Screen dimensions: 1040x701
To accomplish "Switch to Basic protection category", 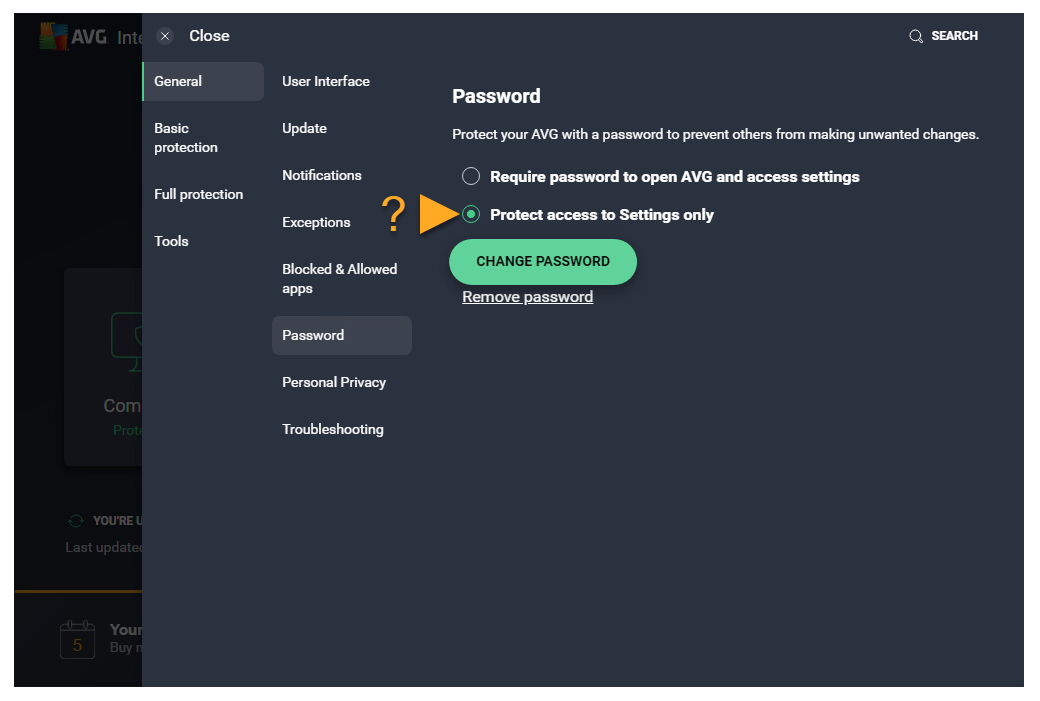I will click(186, 138).
